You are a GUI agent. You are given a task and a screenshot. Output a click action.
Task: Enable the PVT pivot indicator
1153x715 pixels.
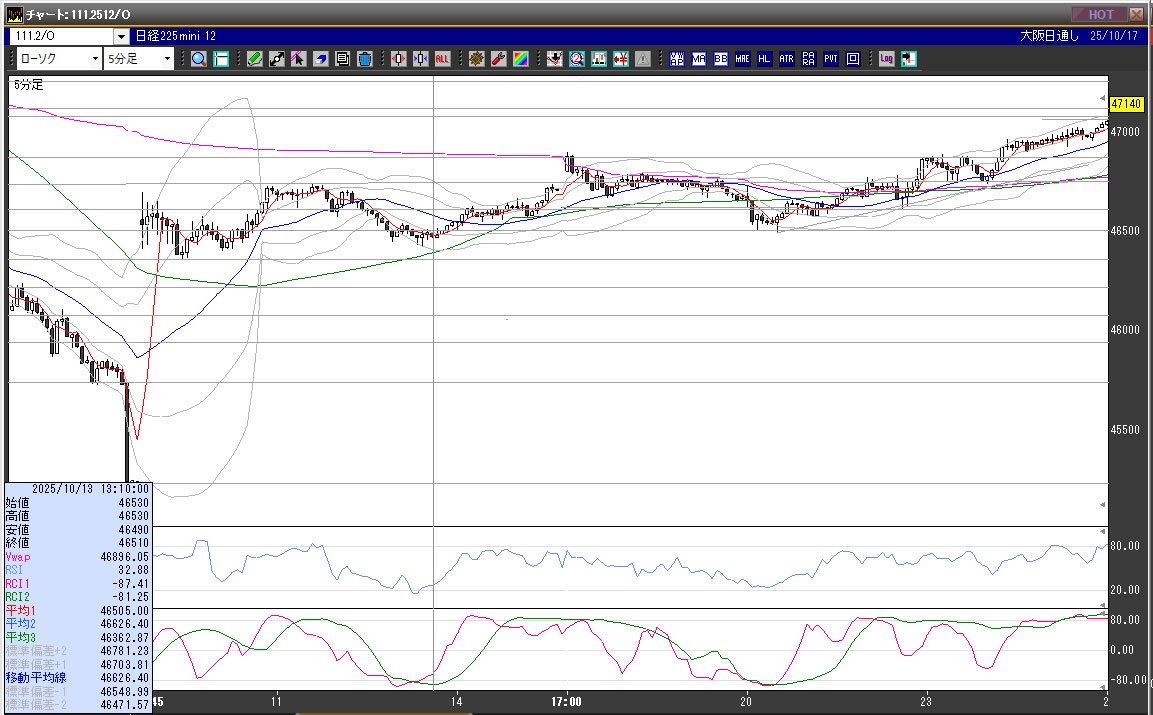point(831,59)
